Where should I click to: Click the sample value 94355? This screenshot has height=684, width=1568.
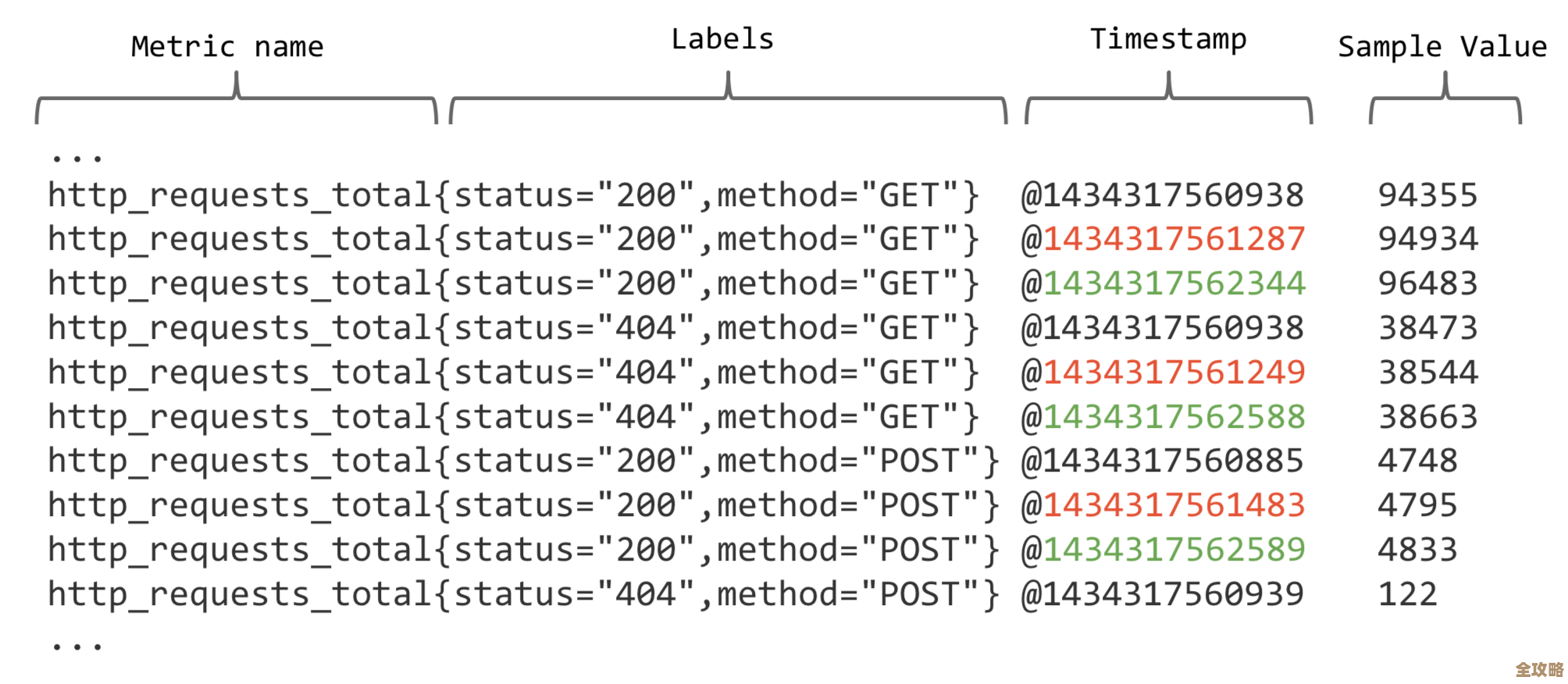click(1427, 195)
